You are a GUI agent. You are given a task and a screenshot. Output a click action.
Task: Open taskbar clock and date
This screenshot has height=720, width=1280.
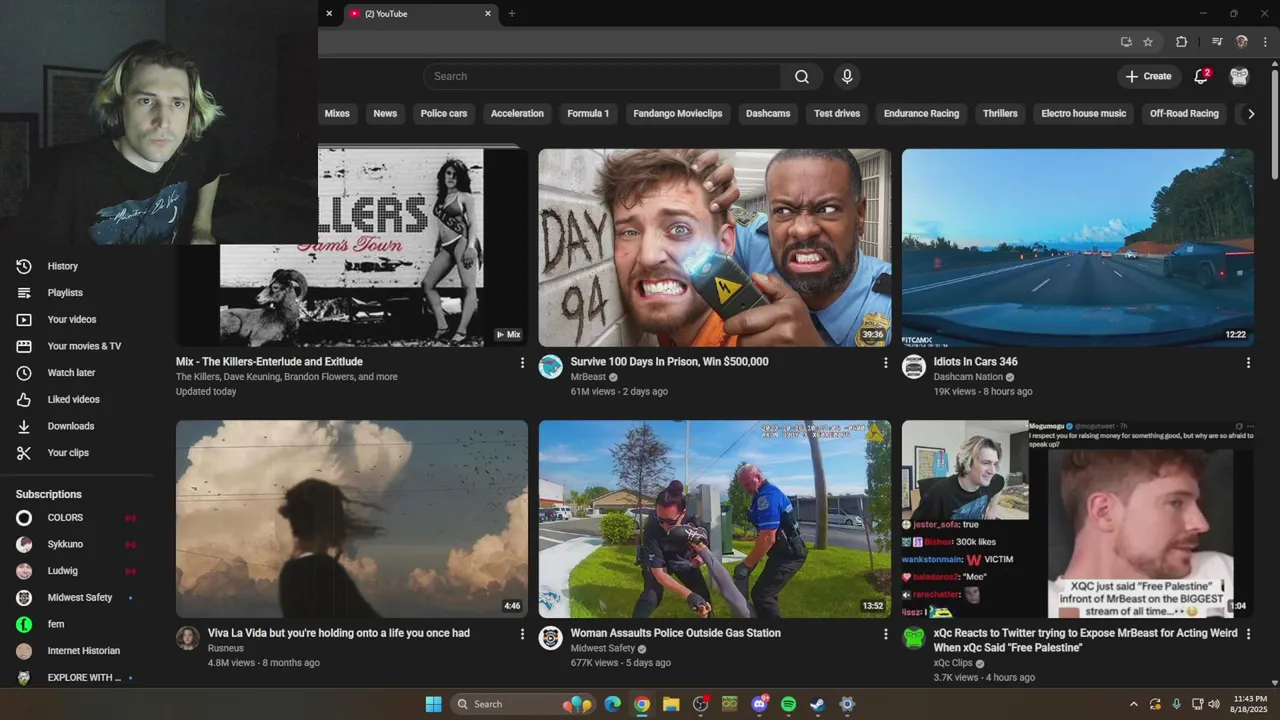pos(1249,704)
